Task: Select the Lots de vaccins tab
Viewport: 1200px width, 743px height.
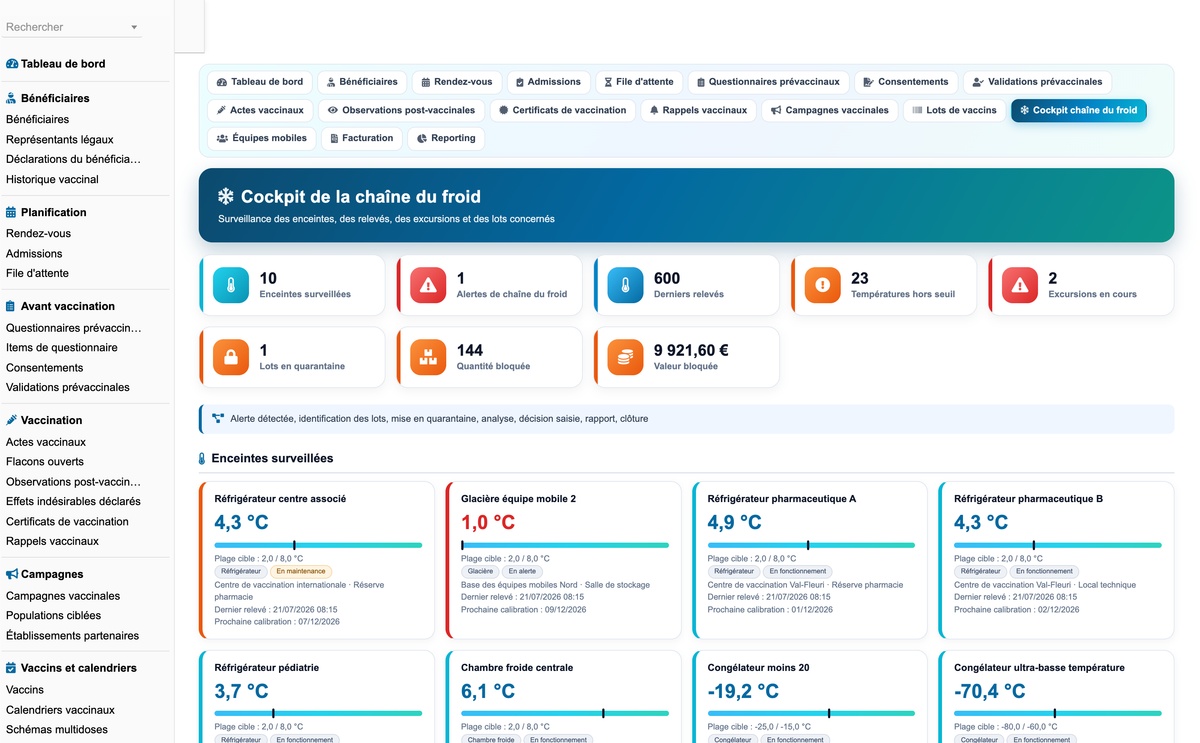Action: (x=955, y=110)
